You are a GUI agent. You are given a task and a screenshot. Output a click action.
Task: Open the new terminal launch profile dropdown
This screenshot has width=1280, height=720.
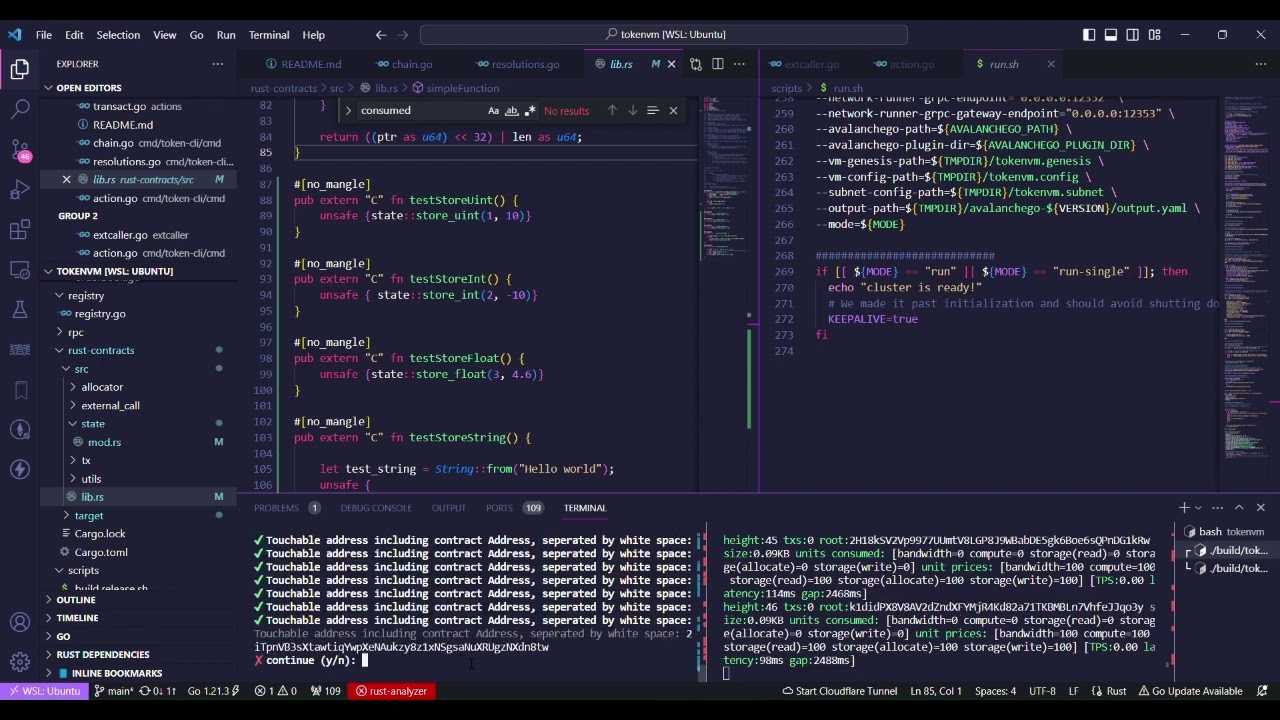[x=1198, y=508]
